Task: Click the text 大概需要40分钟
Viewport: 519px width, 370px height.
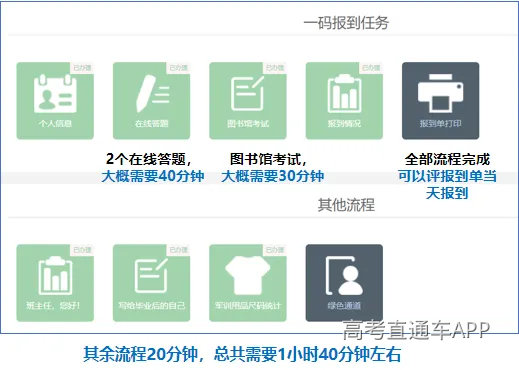Action: (x=153, y=176)
